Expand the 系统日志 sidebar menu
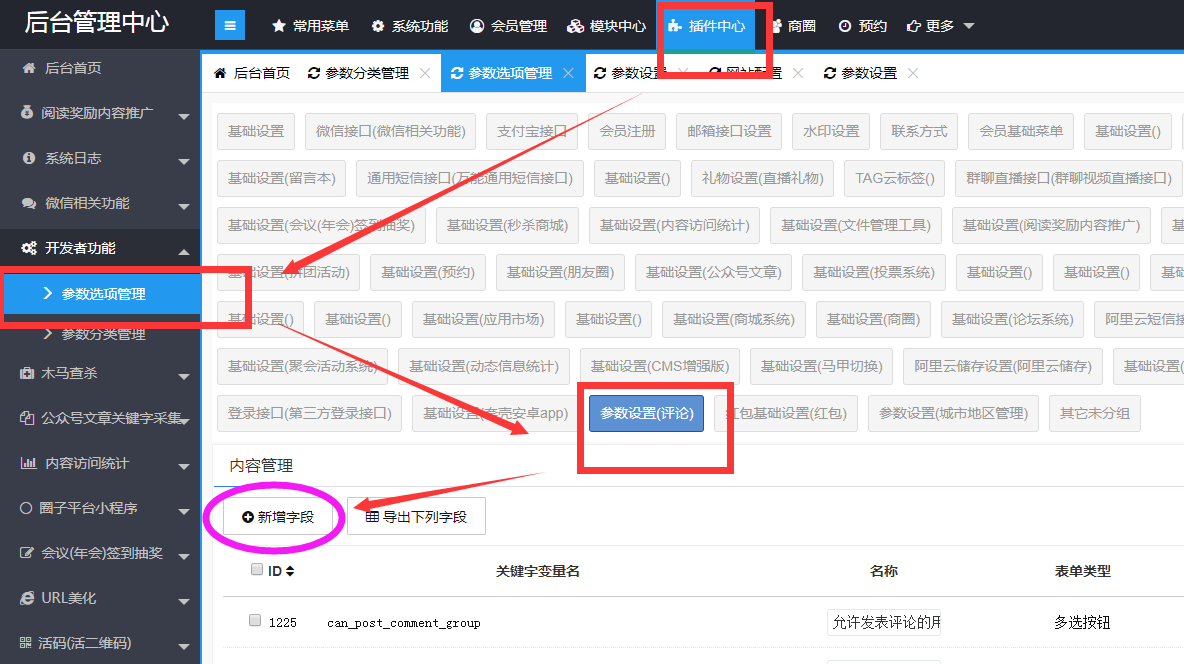Image resolution: width=1184 pixels, height=664 pixels. [x=184, y=161]
